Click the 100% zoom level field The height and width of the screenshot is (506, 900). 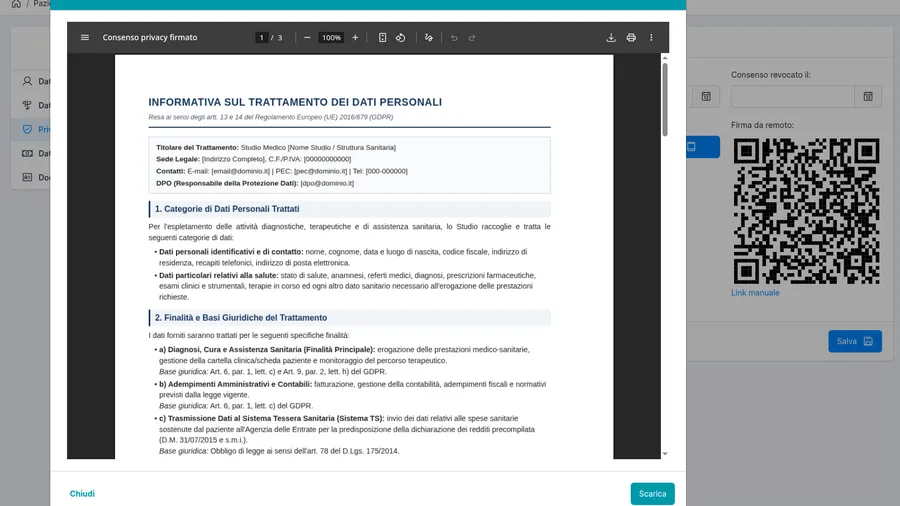pyautogui.click(x=331, y=38)
